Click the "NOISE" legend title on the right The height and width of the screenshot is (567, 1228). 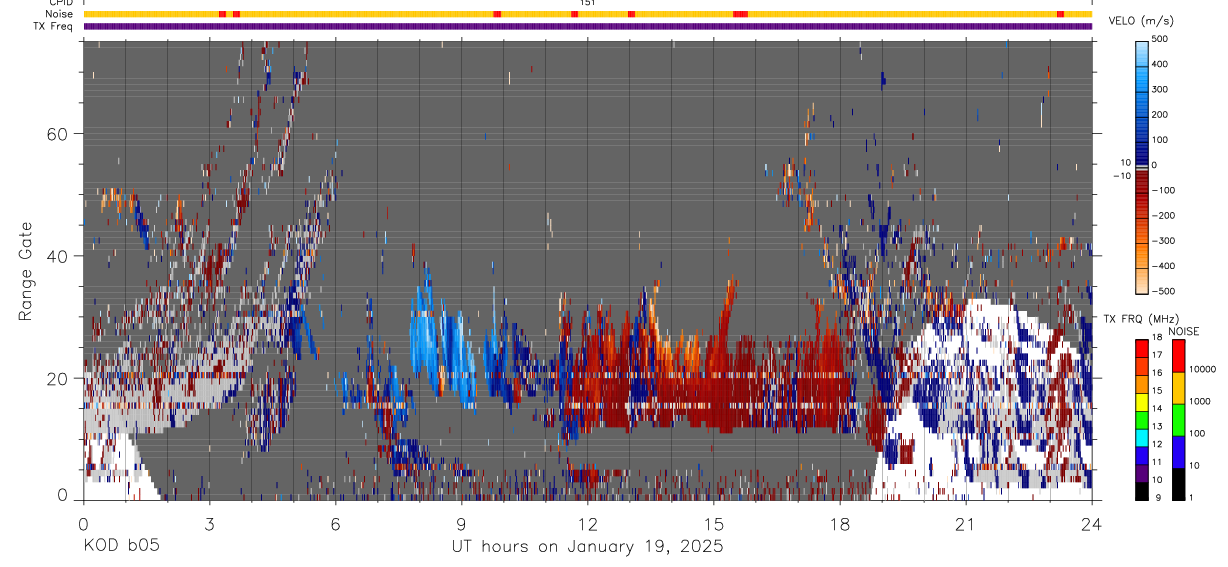pos(1185,331)
